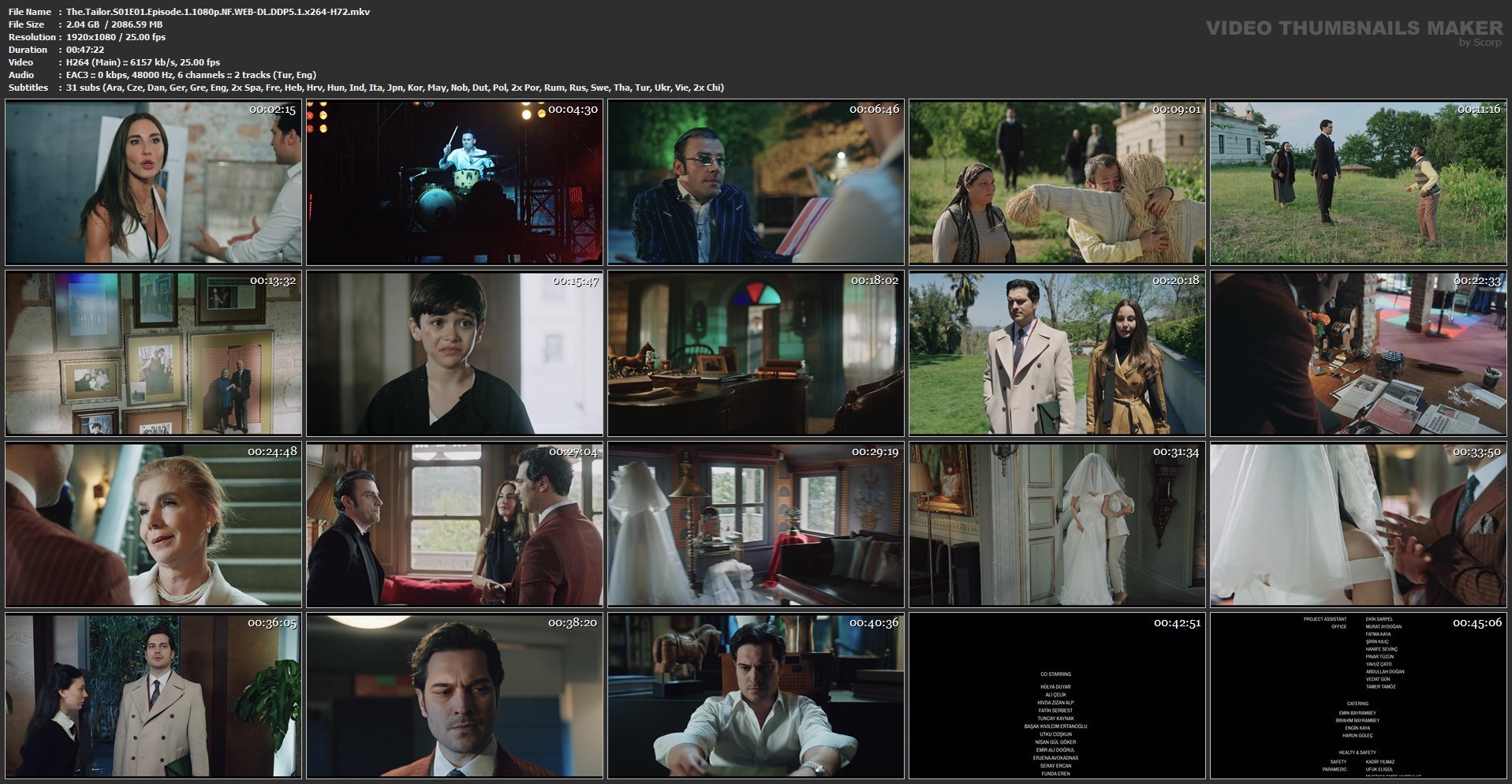Open the older woman thumbnail at 00:24:48

coord(154,525)
